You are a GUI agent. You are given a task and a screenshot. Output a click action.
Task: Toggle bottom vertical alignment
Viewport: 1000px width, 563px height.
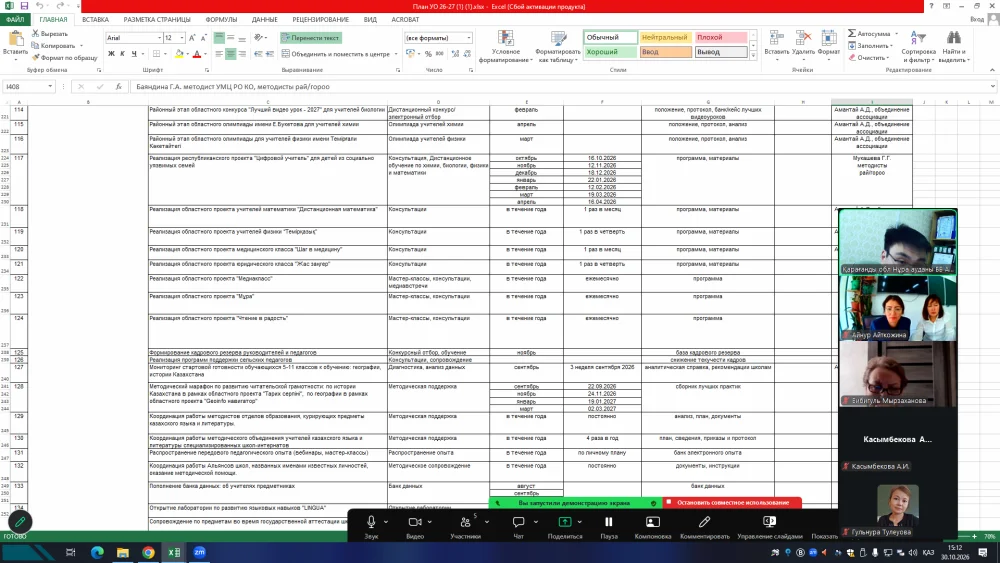tap(242, 38)
